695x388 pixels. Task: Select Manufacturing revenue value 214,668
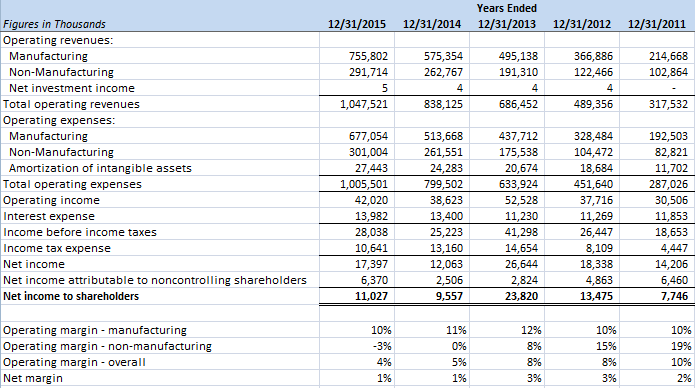[668, 56]
